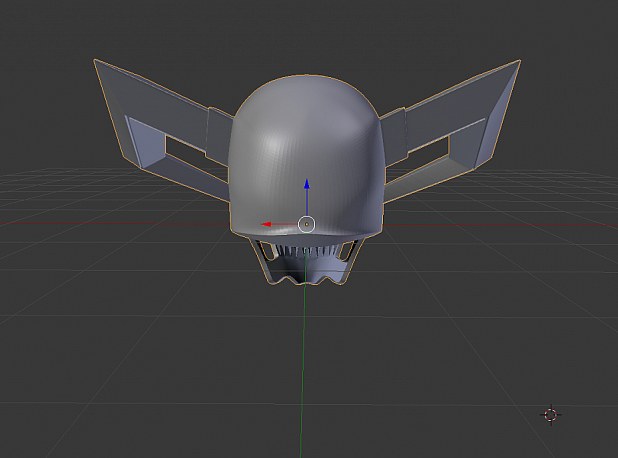This screenshot has height=458, width=618.
Task: Click the upper pointed tip of the left wing
Action: coord(97,62)
